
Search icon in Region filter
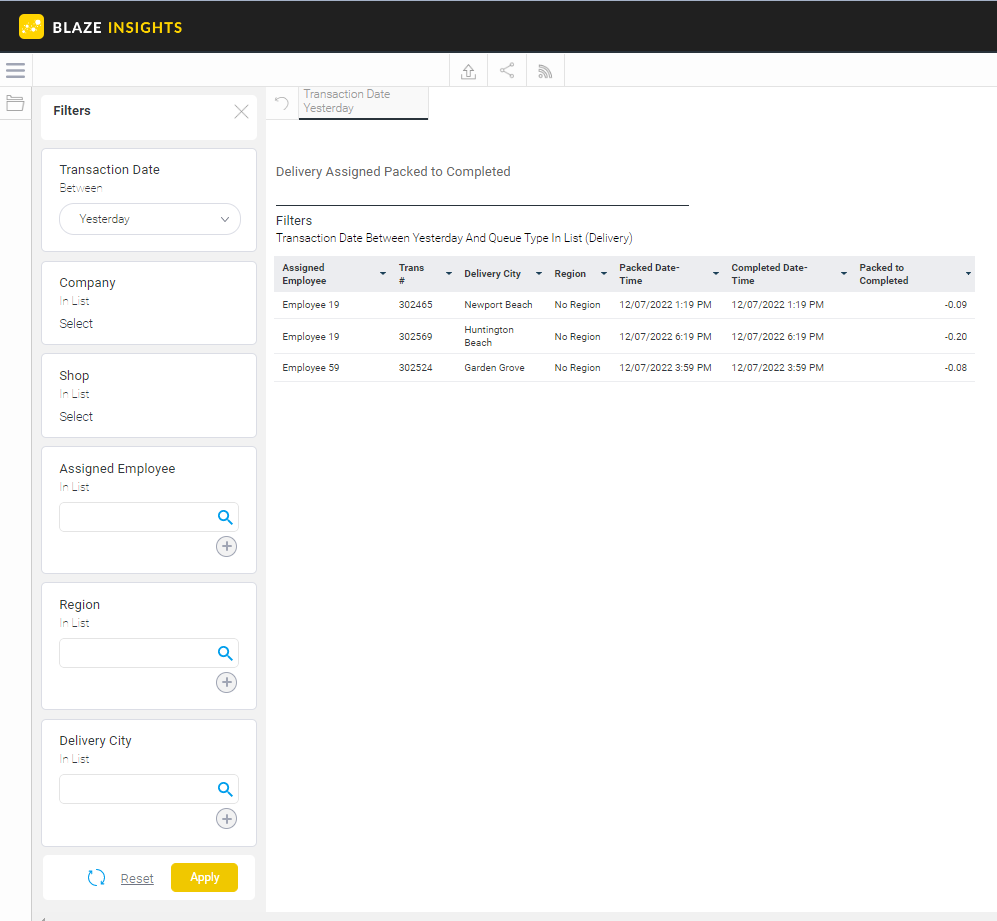[x=225, y=653]
